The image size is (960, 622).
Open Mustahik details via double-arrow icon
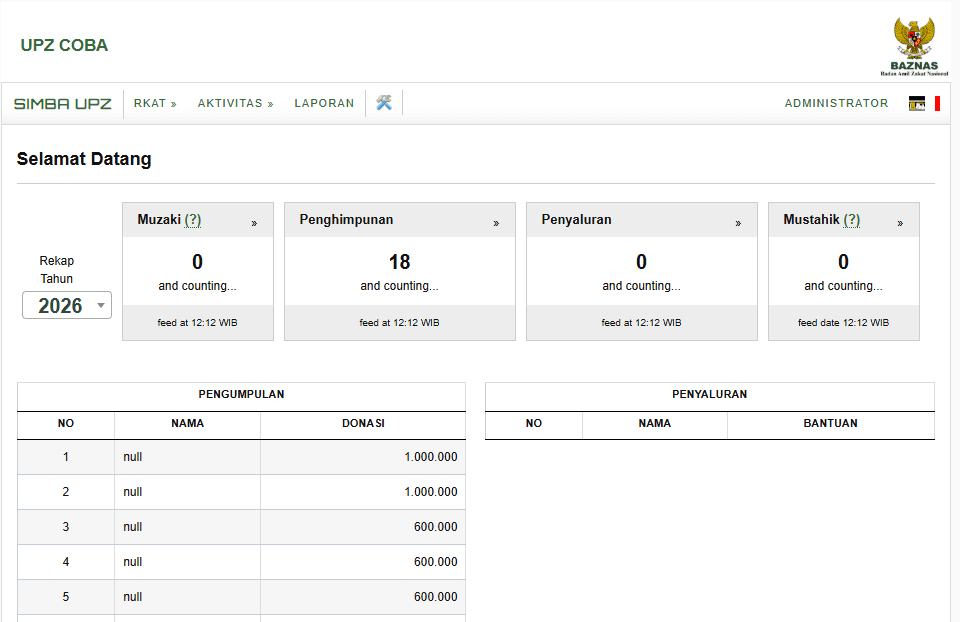(x=900, y=223)
